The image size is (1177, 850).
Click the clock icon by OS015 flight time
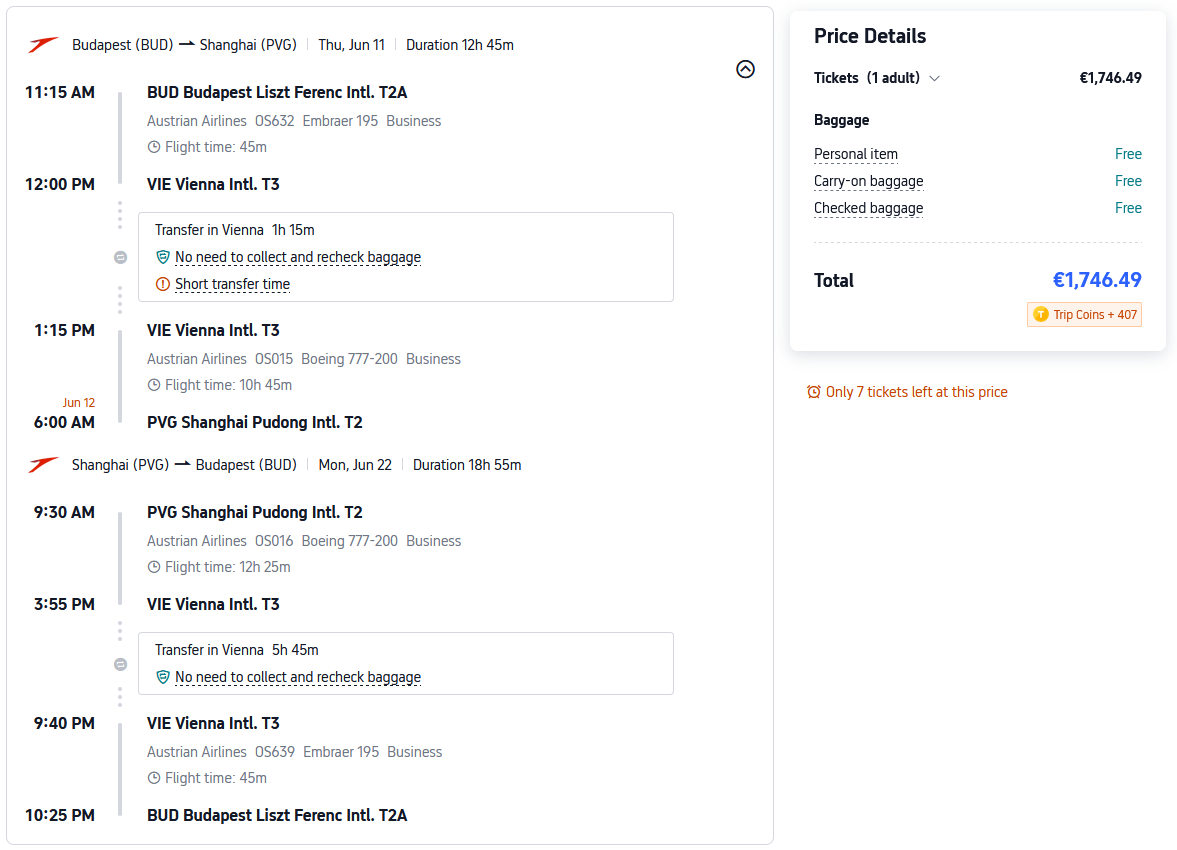(154, 385)
